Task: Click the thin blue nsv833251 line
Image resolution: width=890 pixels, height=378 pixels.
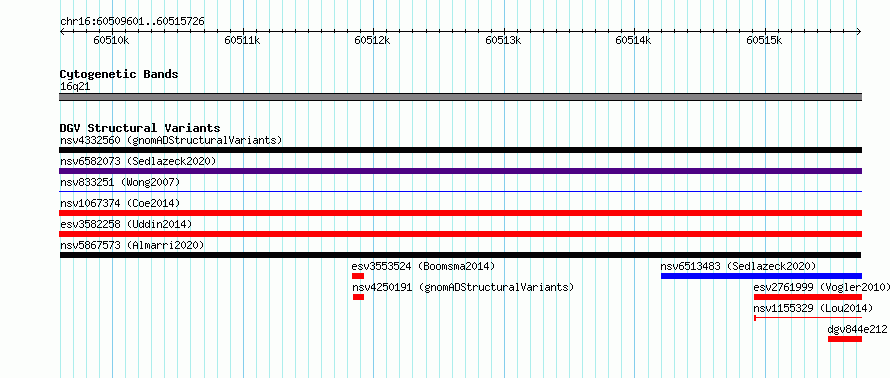Action: coord(460,192)
